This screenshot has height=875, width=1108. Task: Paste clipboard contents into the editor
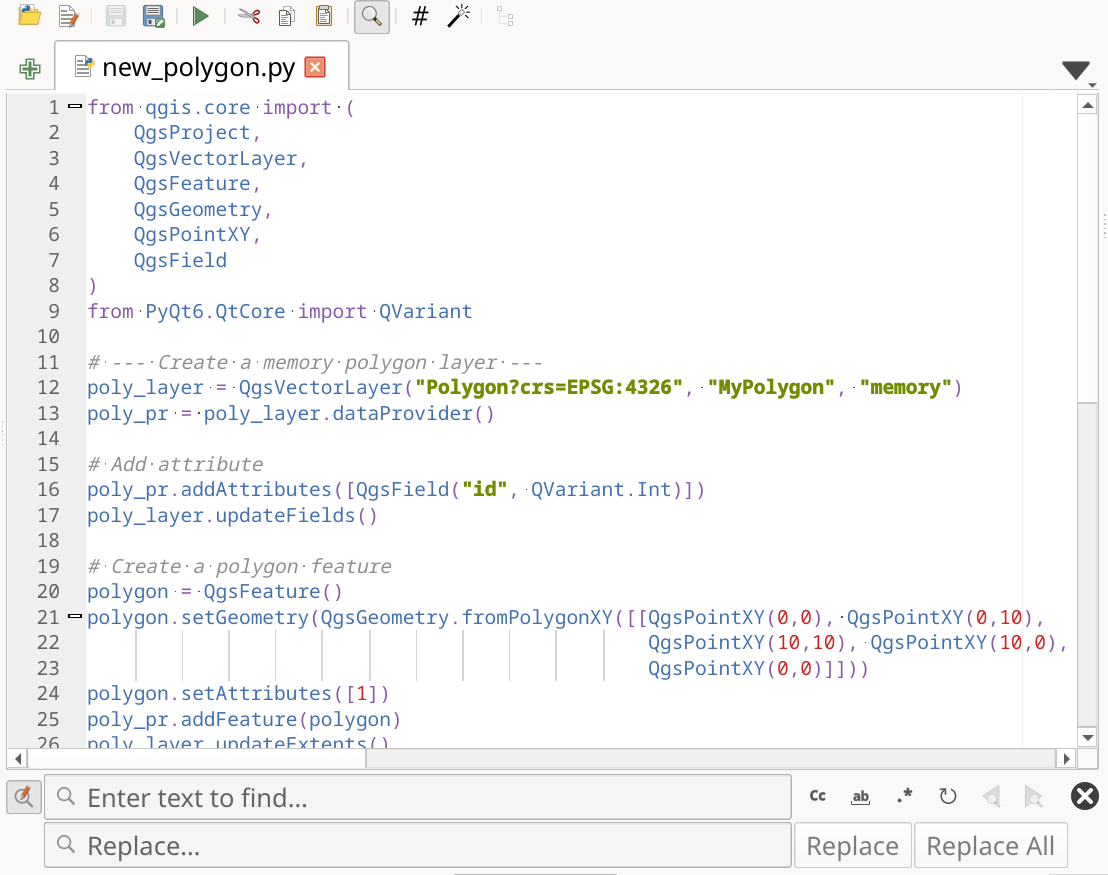(x=323, y=16)
